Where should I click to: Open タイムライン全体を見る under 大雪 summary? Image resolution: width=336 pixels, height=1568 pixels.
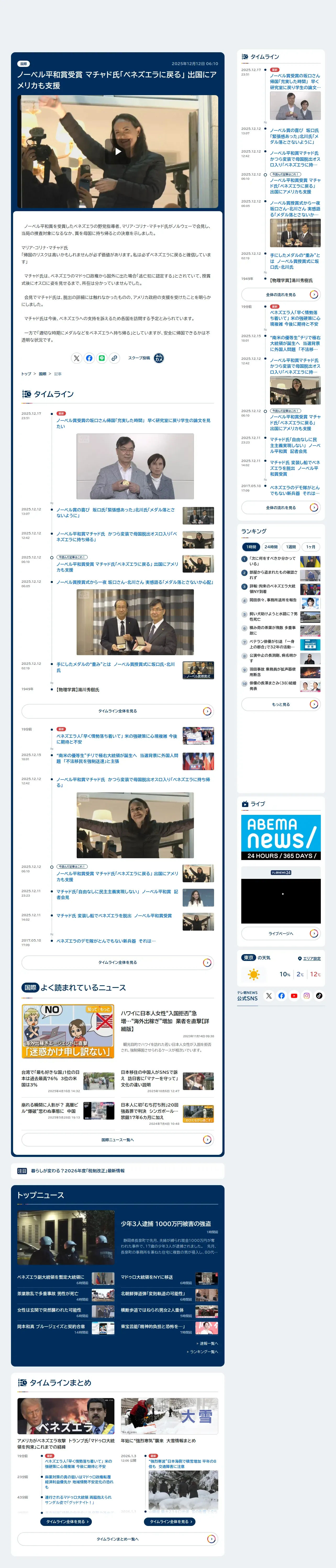coord(170,1521)
